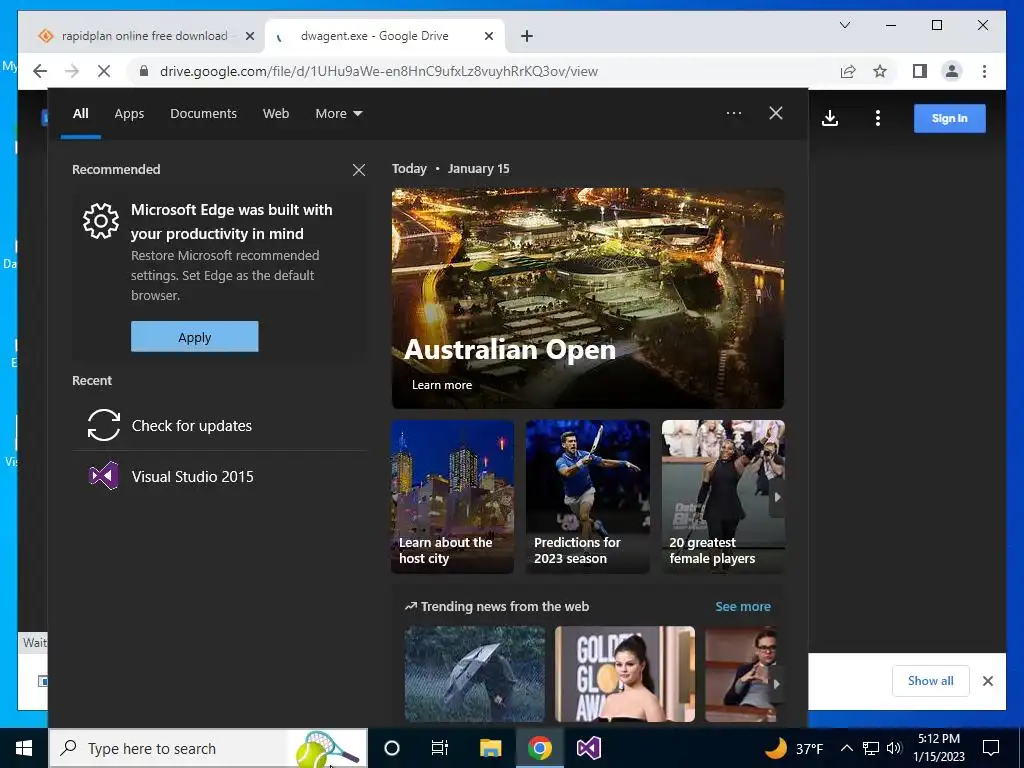Image resolution: width=1024 pixels, height=768 pixels.
Task: Download the Google Drive file
Action: 830,118
